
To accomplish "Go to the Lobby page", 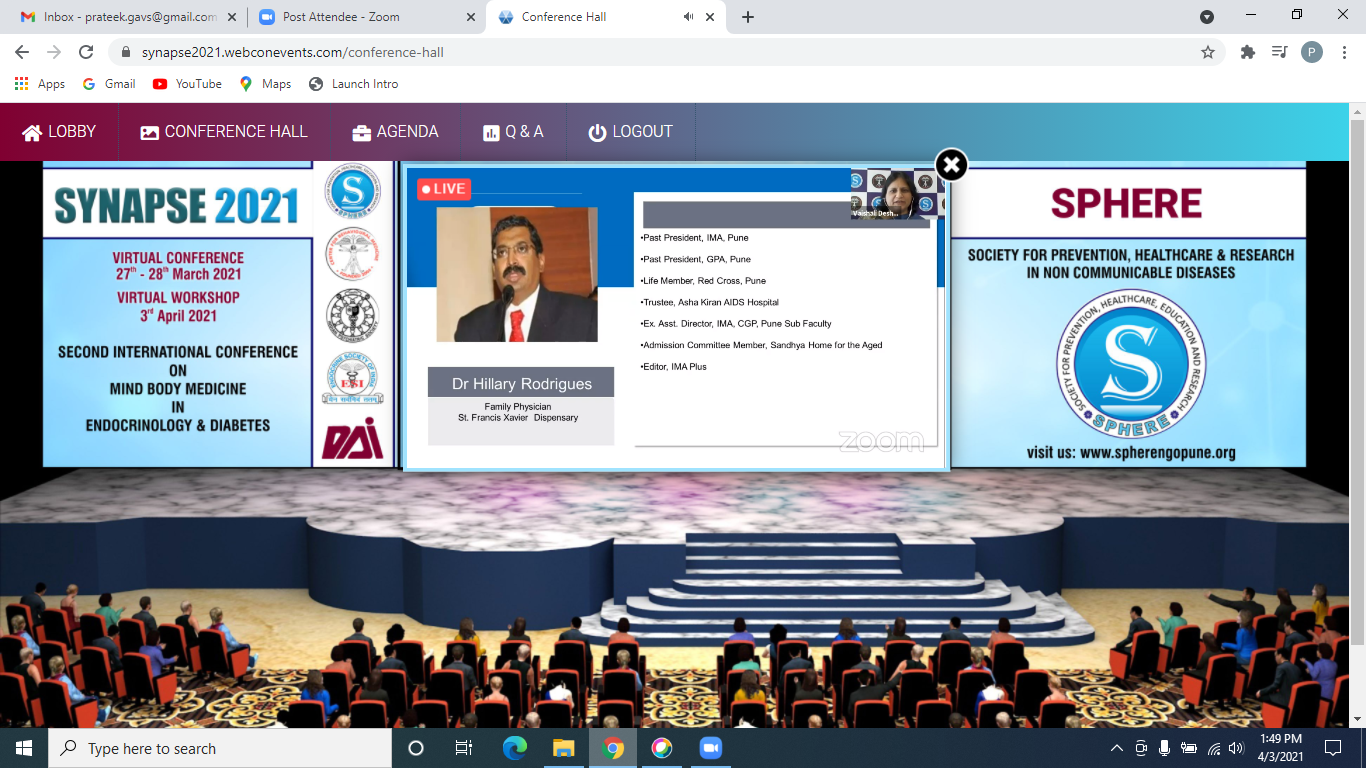I will pyautogui.click(x=59, y=132).
